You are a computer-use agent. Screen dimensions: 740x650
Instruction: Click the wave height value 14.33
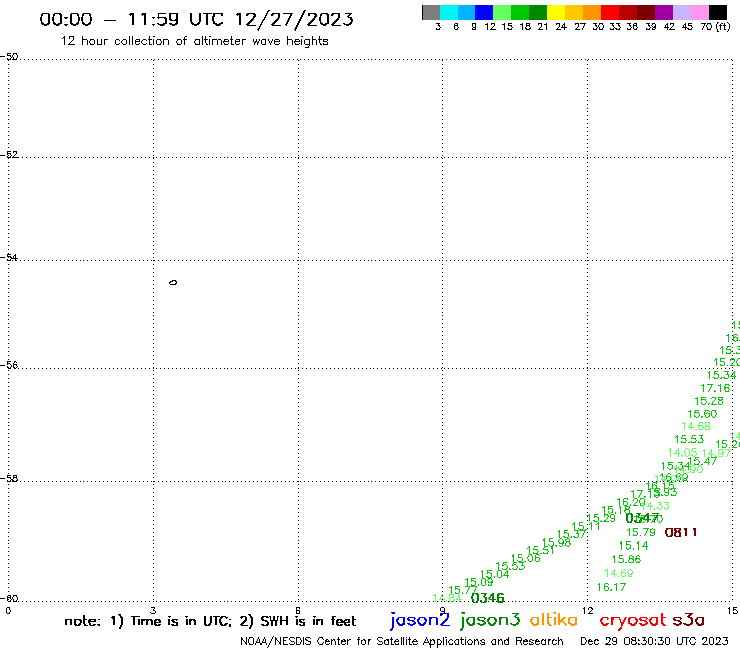coord(656,506)
